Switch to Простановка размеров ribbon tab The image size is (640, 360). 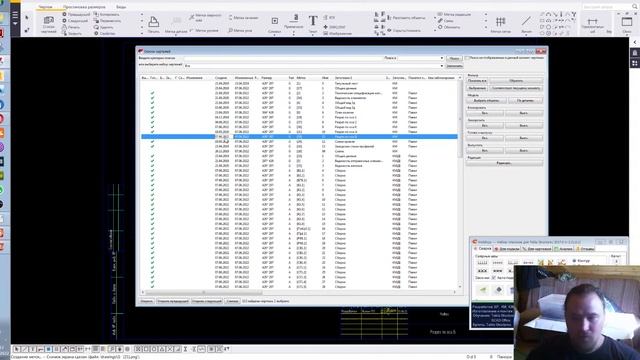coord(84,7)
